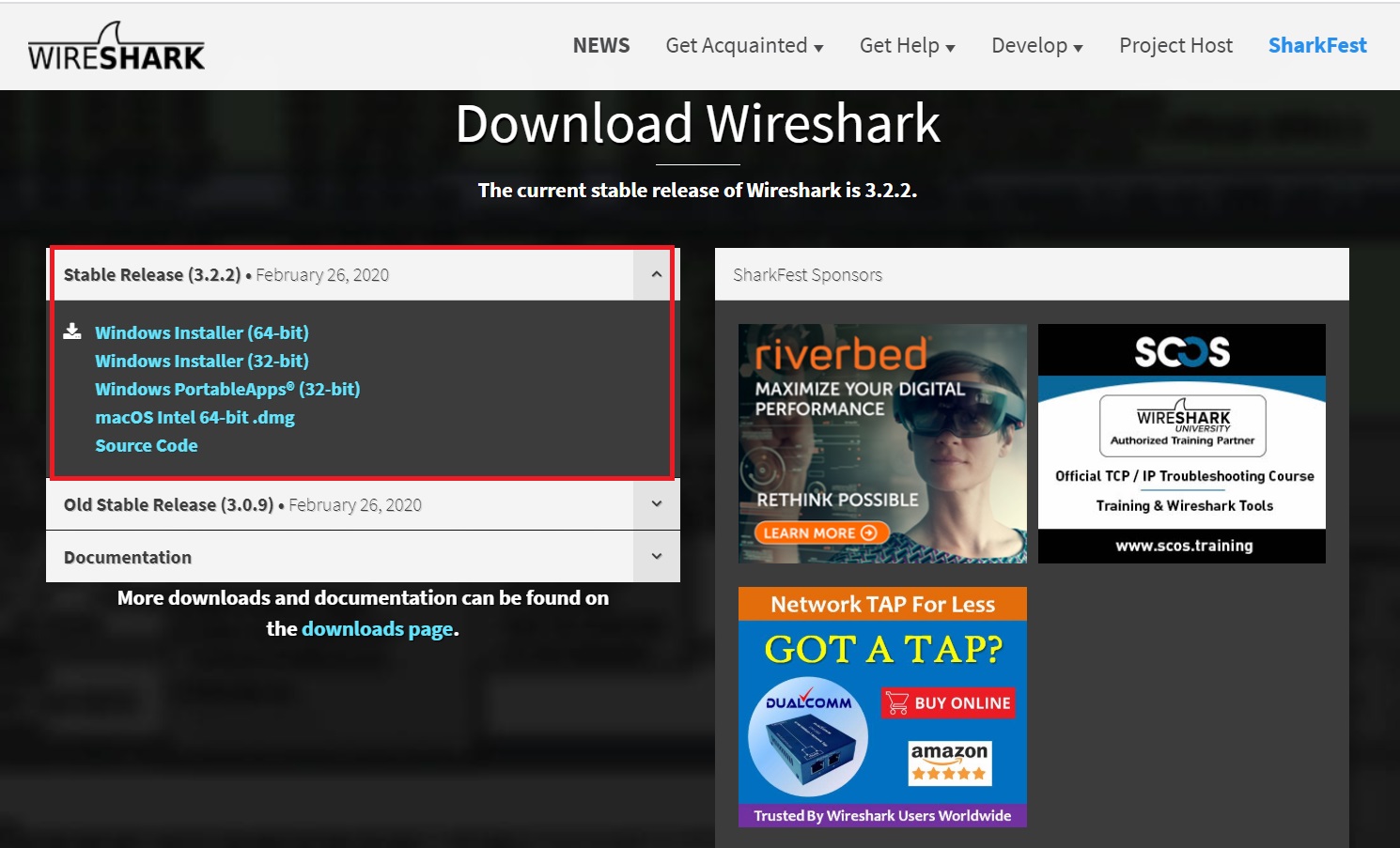
Task: Collapse the Stable Release 3.2.2 section
Action: click(656, 274)
